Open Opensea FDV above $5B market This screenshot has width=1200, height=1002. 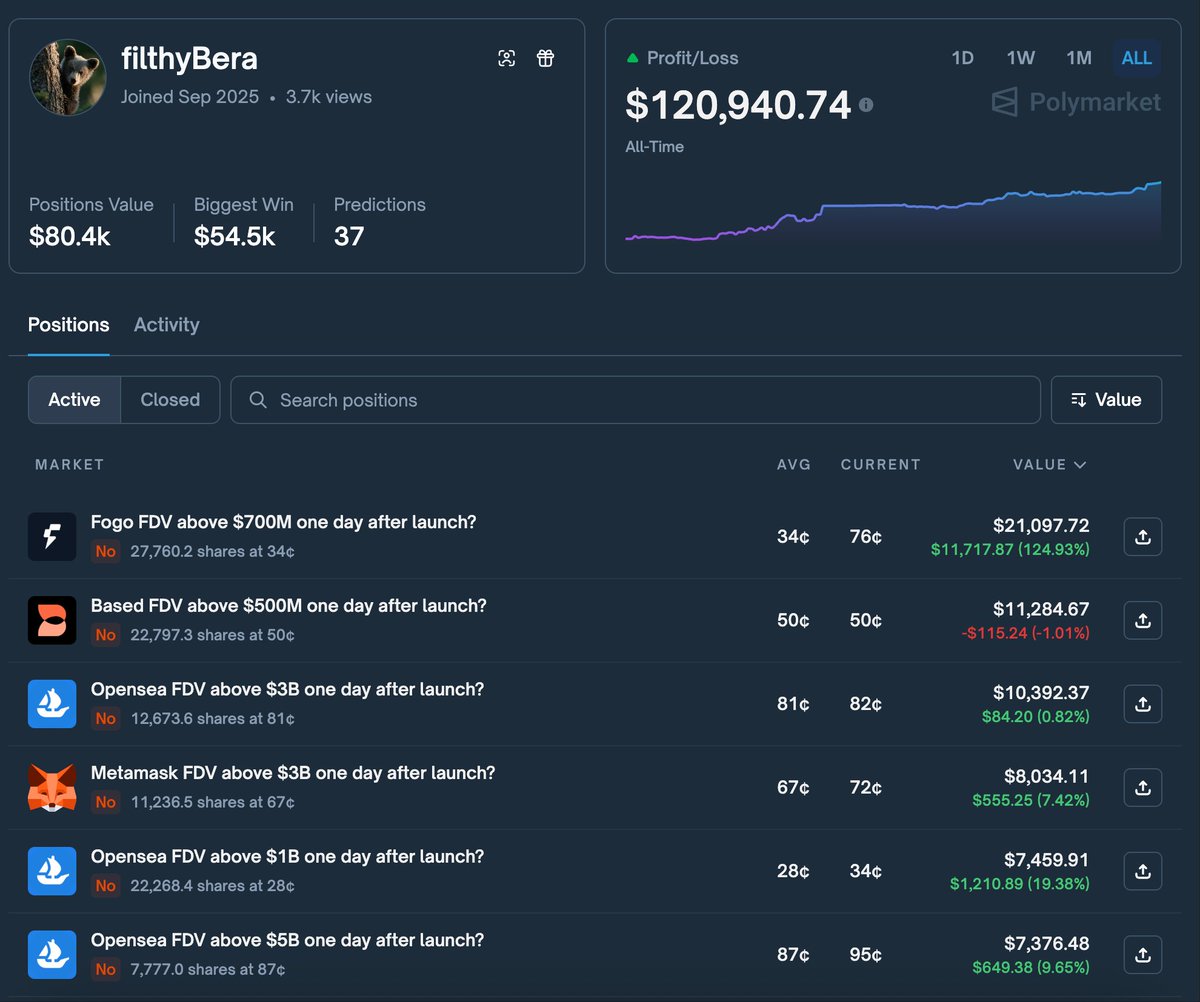click(x=288, y=940)
